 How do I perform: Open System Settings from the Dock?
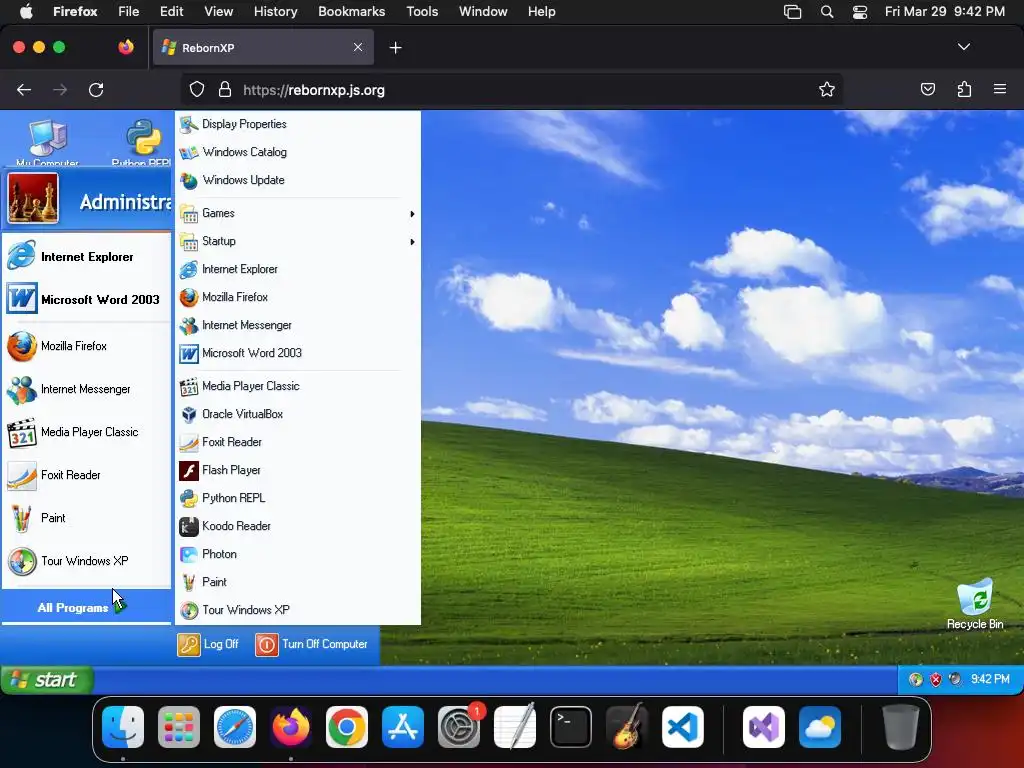point(459,727)
